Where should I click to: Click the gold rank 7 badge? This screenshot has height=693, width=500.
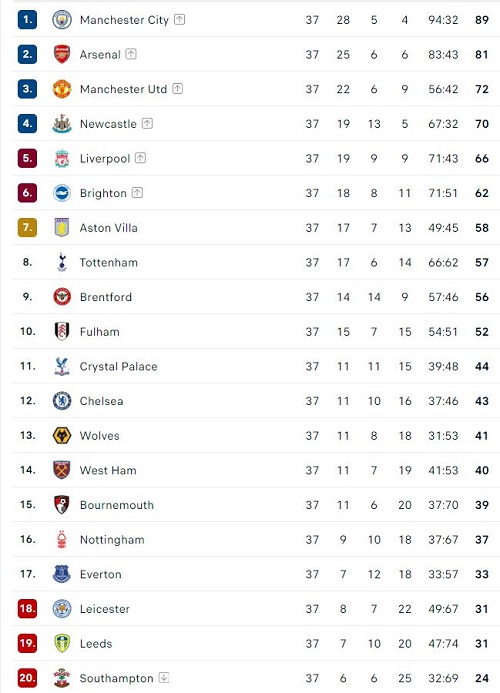tap(27, 228)
